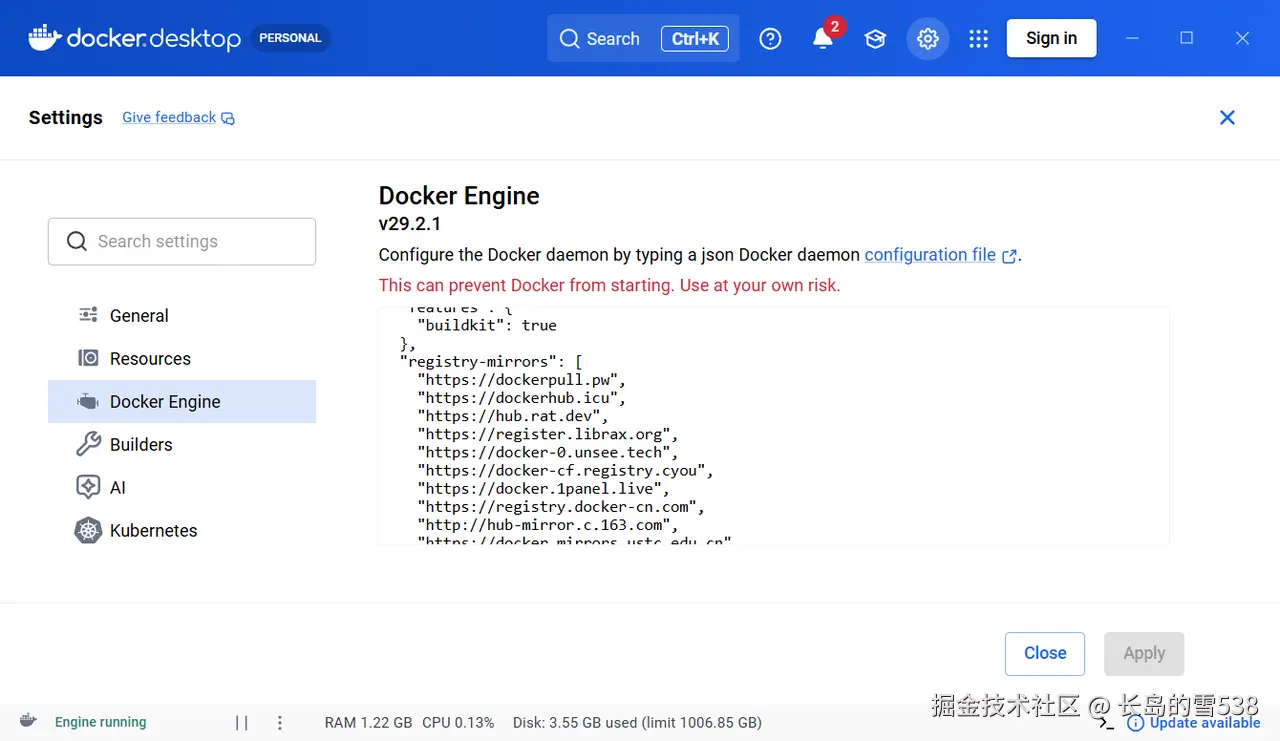Click the Sign in button
The width and height of the screenshot is (1280, 741).
pyautogui.click(x=1051, y=38)
